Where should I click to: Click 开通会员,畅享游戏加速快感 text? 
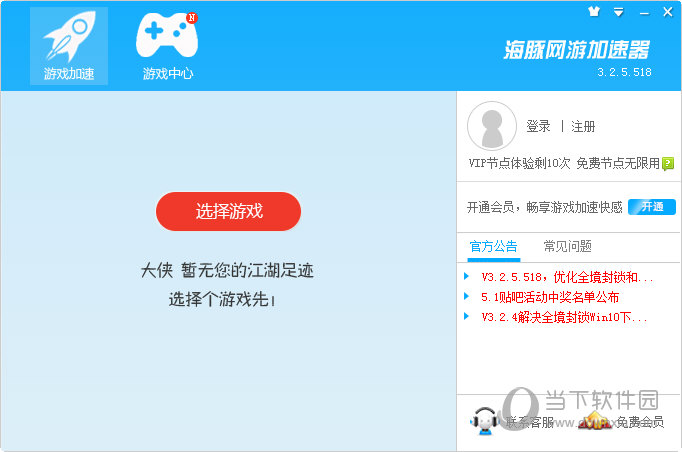[x=545, y=207]
